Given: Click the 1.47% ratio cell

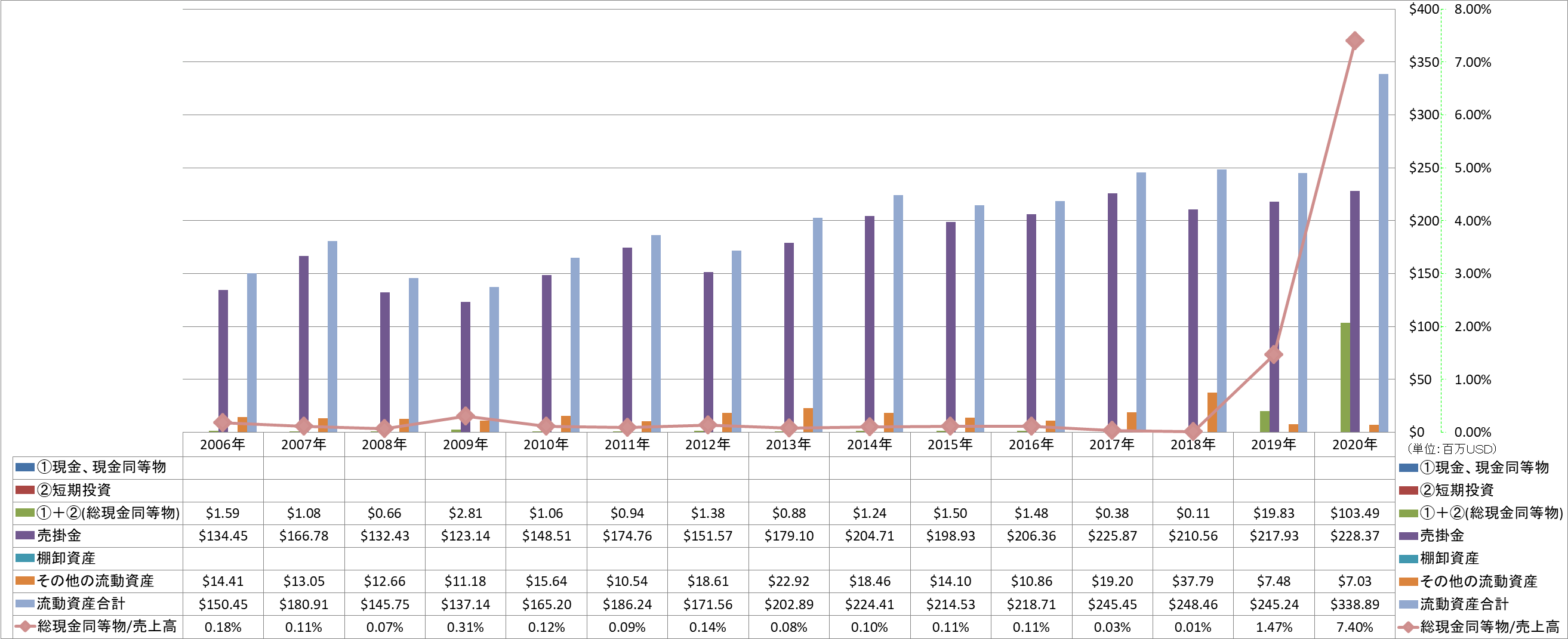Looking at the screenshot, I should point(1273,627).
